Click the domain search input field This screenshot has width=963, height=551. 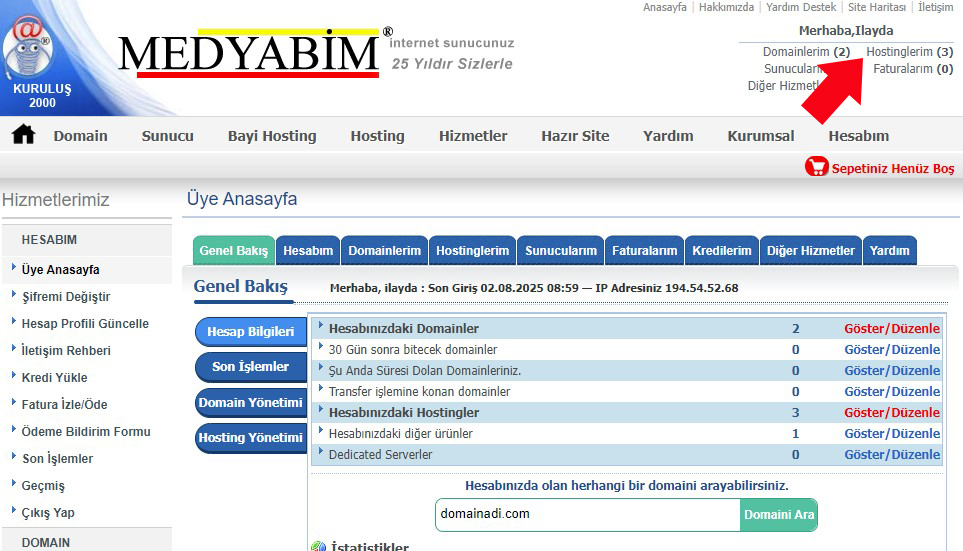click(x=588, y=515)
